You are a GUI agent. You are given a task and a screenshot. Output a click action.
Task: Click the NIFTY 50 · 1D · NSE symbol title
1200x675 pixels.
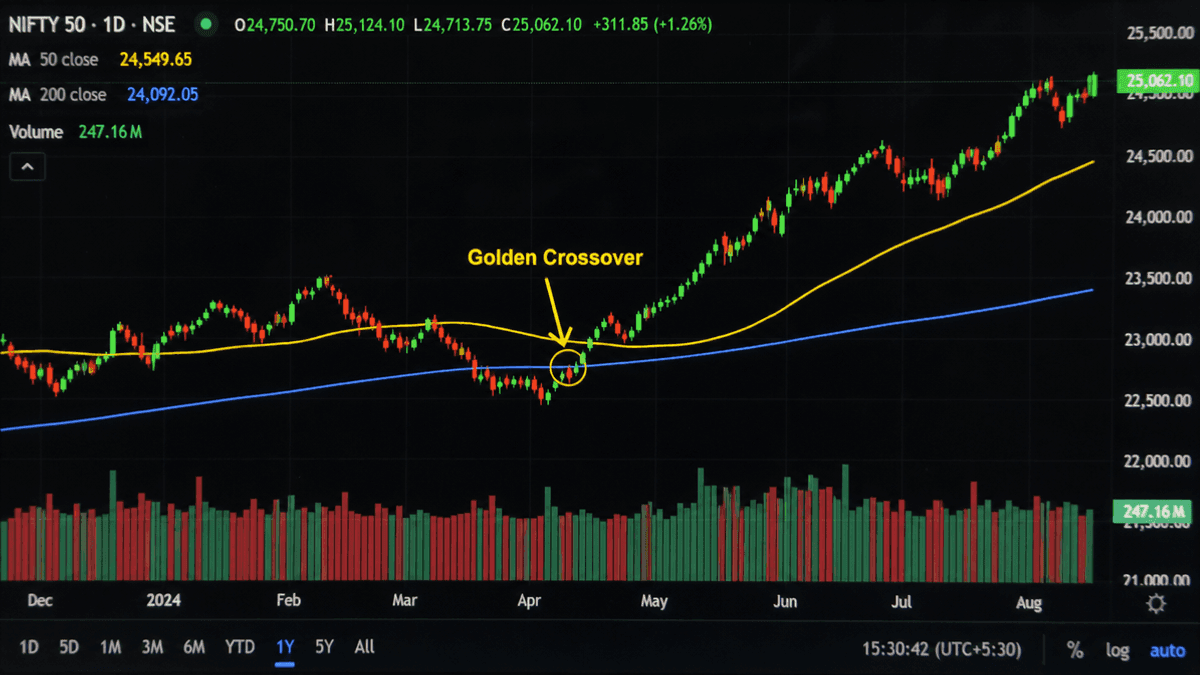(x=91, y=24)
